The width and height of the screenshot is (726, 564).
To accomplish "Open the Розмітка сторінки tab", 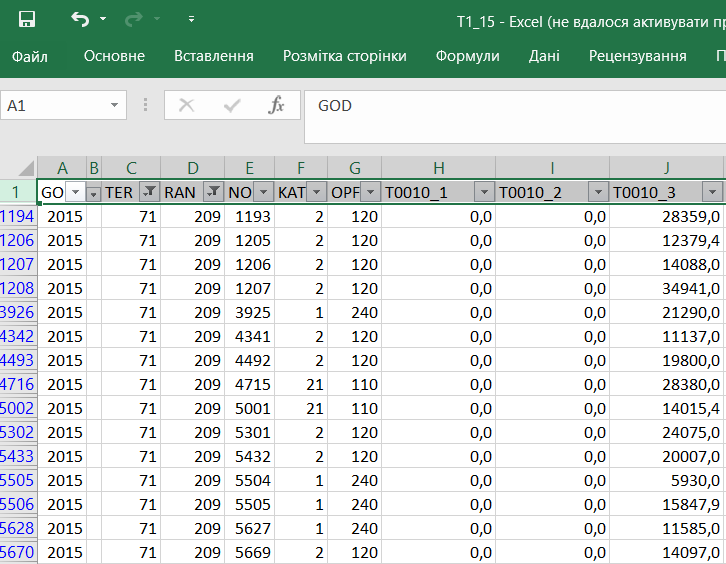I will (344, 56).
